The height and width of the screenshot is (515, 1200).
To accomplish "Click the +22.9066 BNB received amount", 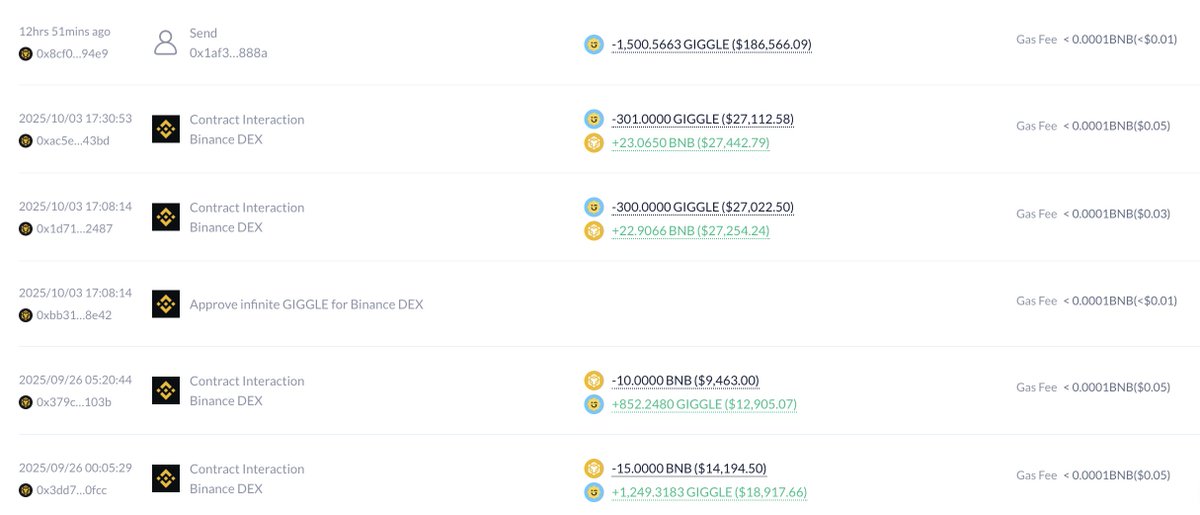I will coord(690,231).
